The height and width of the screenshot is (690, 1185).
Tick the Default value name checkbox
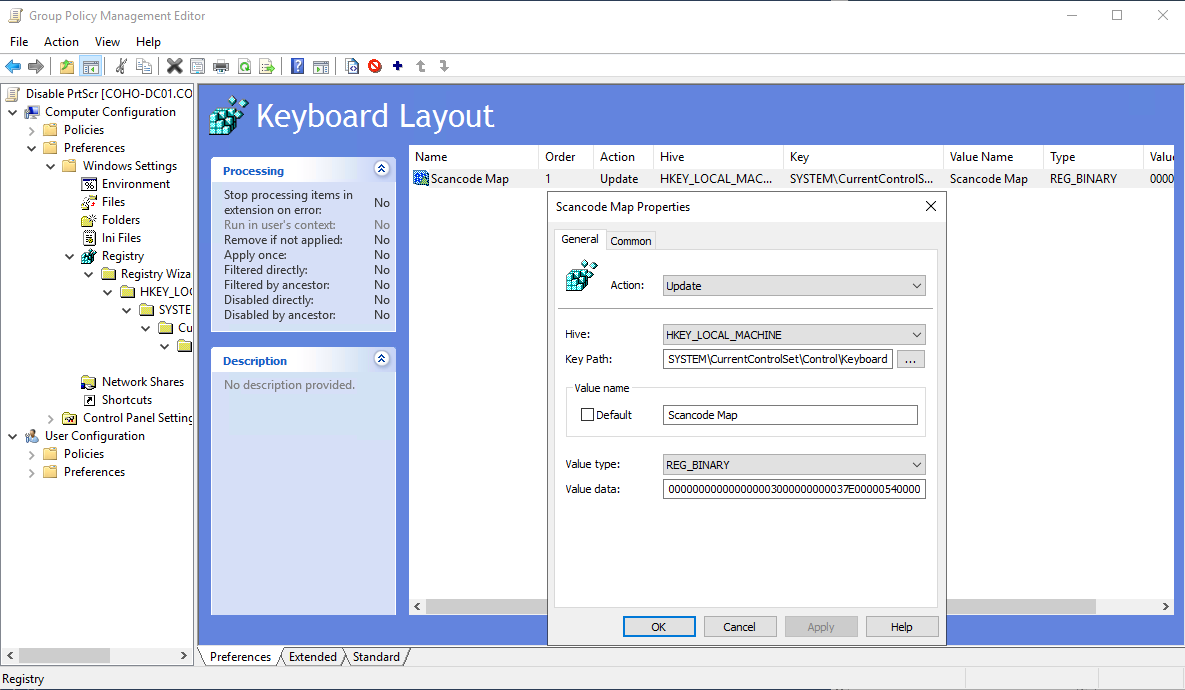tap(588, 415)
